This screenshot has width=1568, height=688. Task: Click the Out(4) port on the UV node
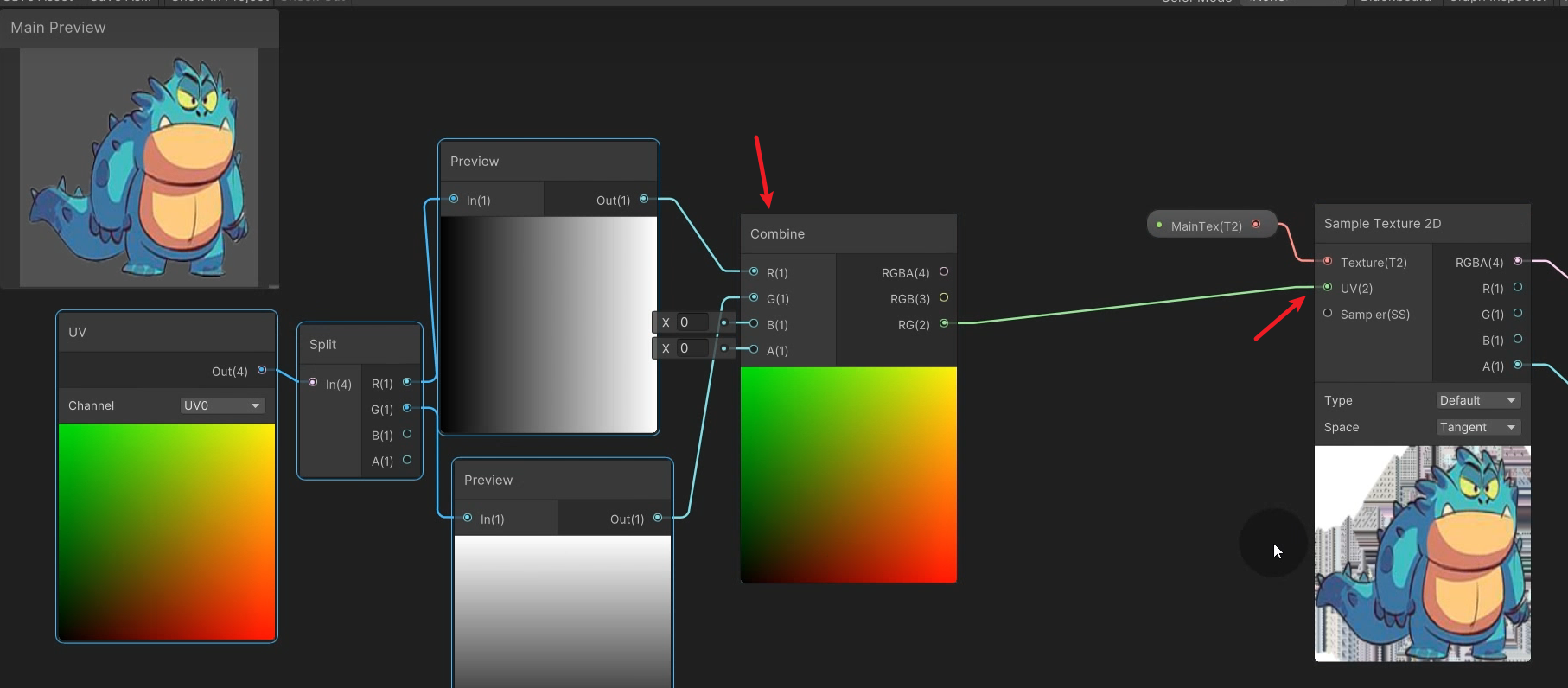262,370
